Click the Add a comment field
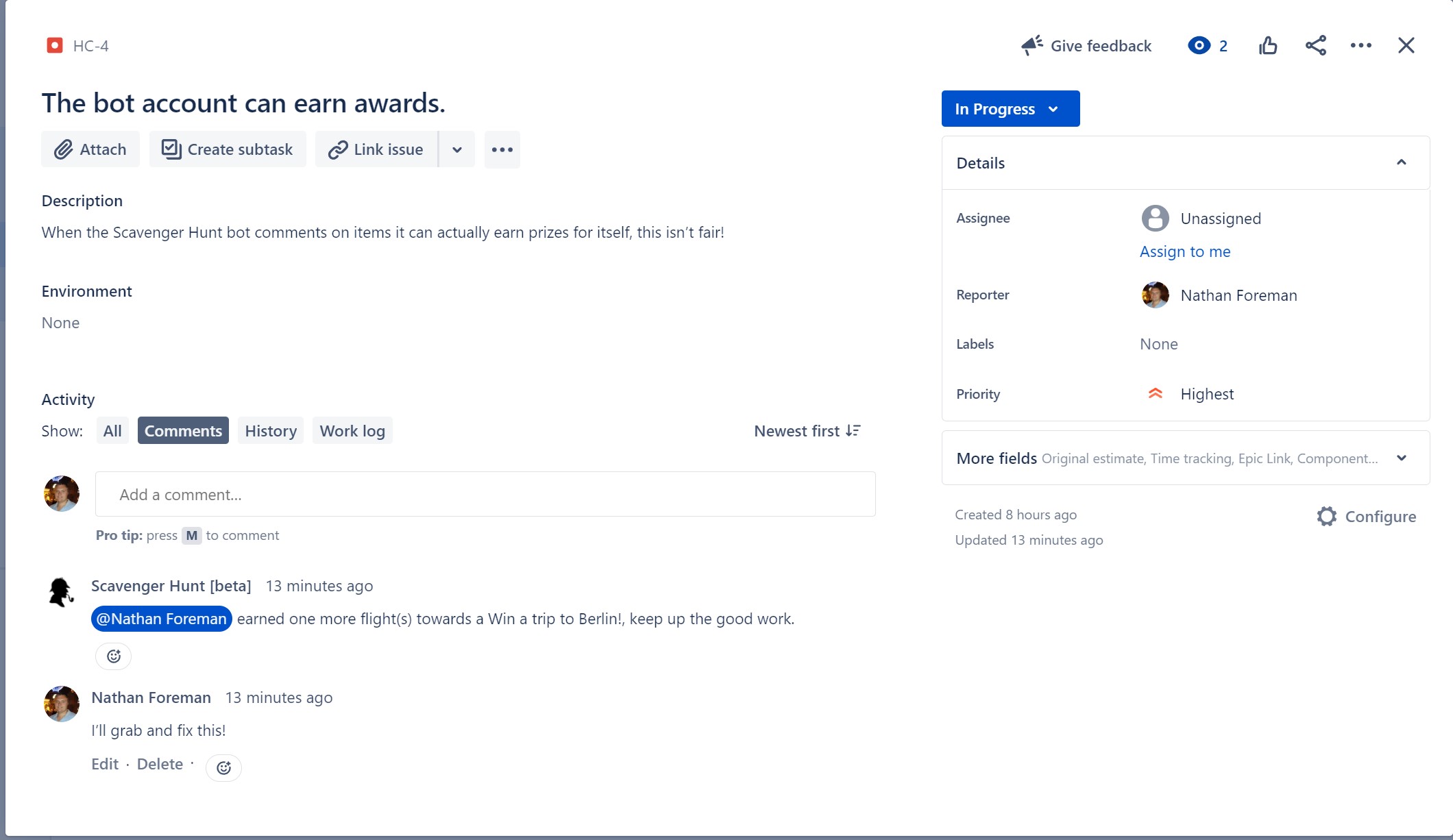 (485, 494)
